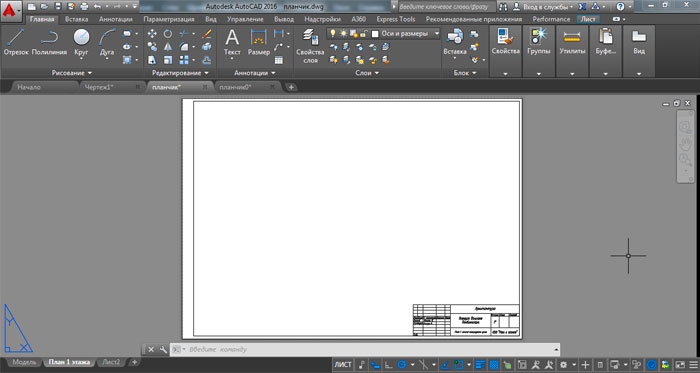Switch to the Чертеж1 drawing tab
Screen dimensions: 700x373
pyautogui.click(x=99, y=87)
